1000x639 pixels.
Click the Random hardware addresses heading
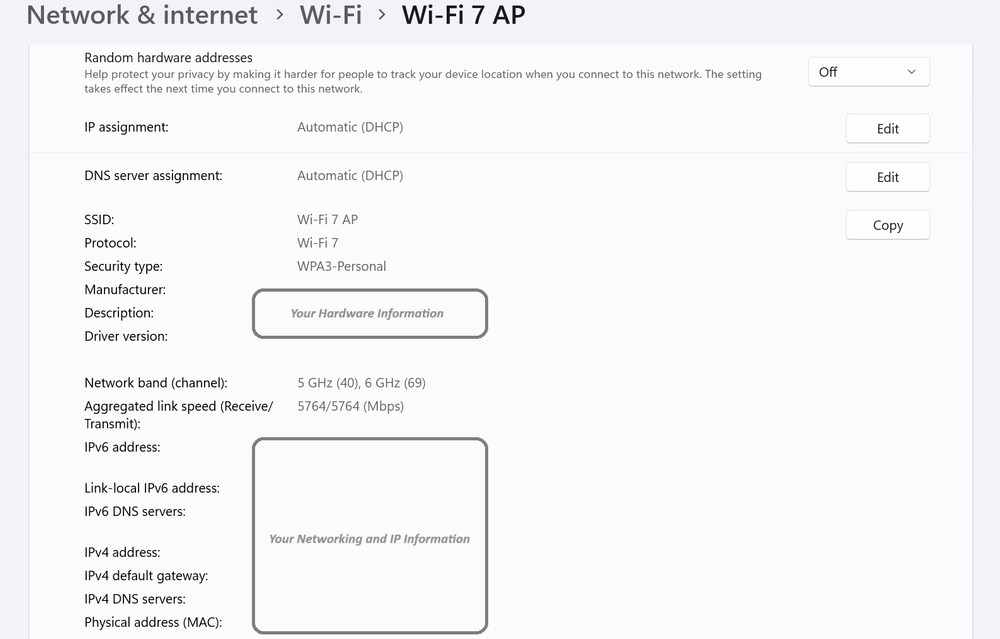[168, 58]
